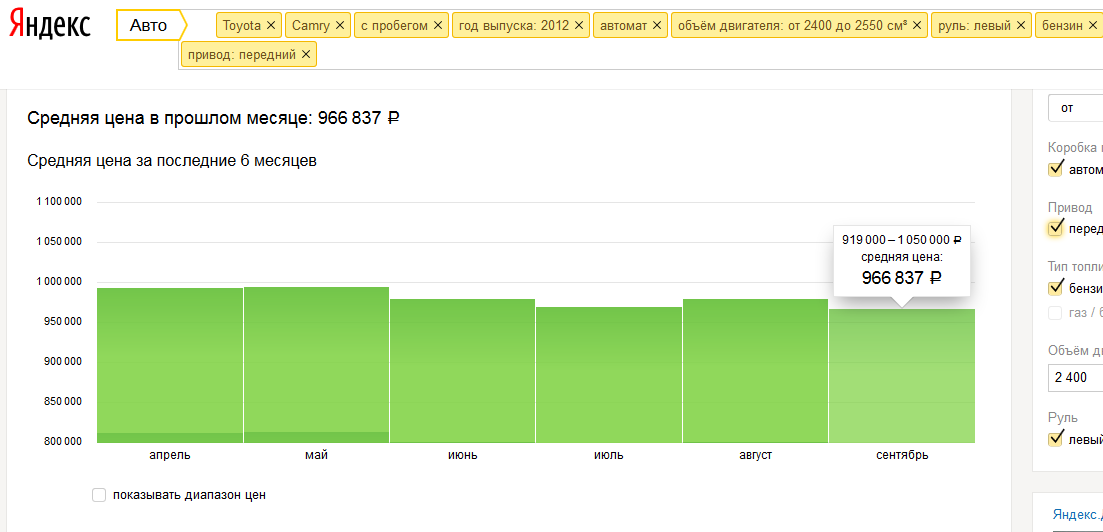Remove the "с пробегом" filter tag
This screenshot has height=532, width=1103.
coord(438,25)
